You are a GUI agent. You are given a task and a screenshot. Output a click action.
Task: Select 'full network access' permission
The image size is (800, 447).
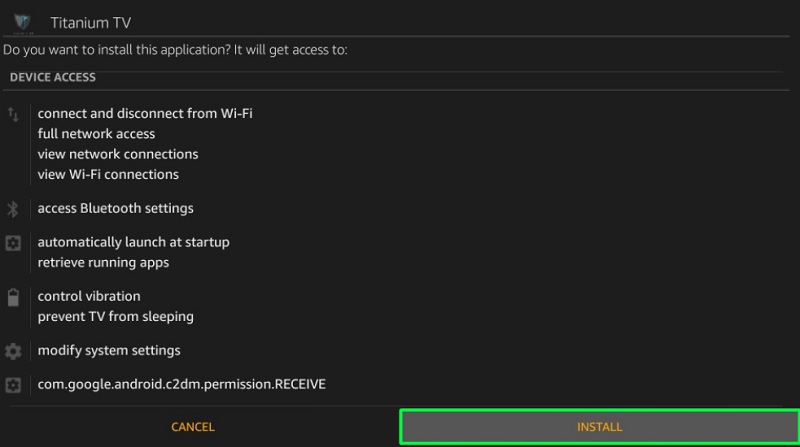[x=96, y=134]
